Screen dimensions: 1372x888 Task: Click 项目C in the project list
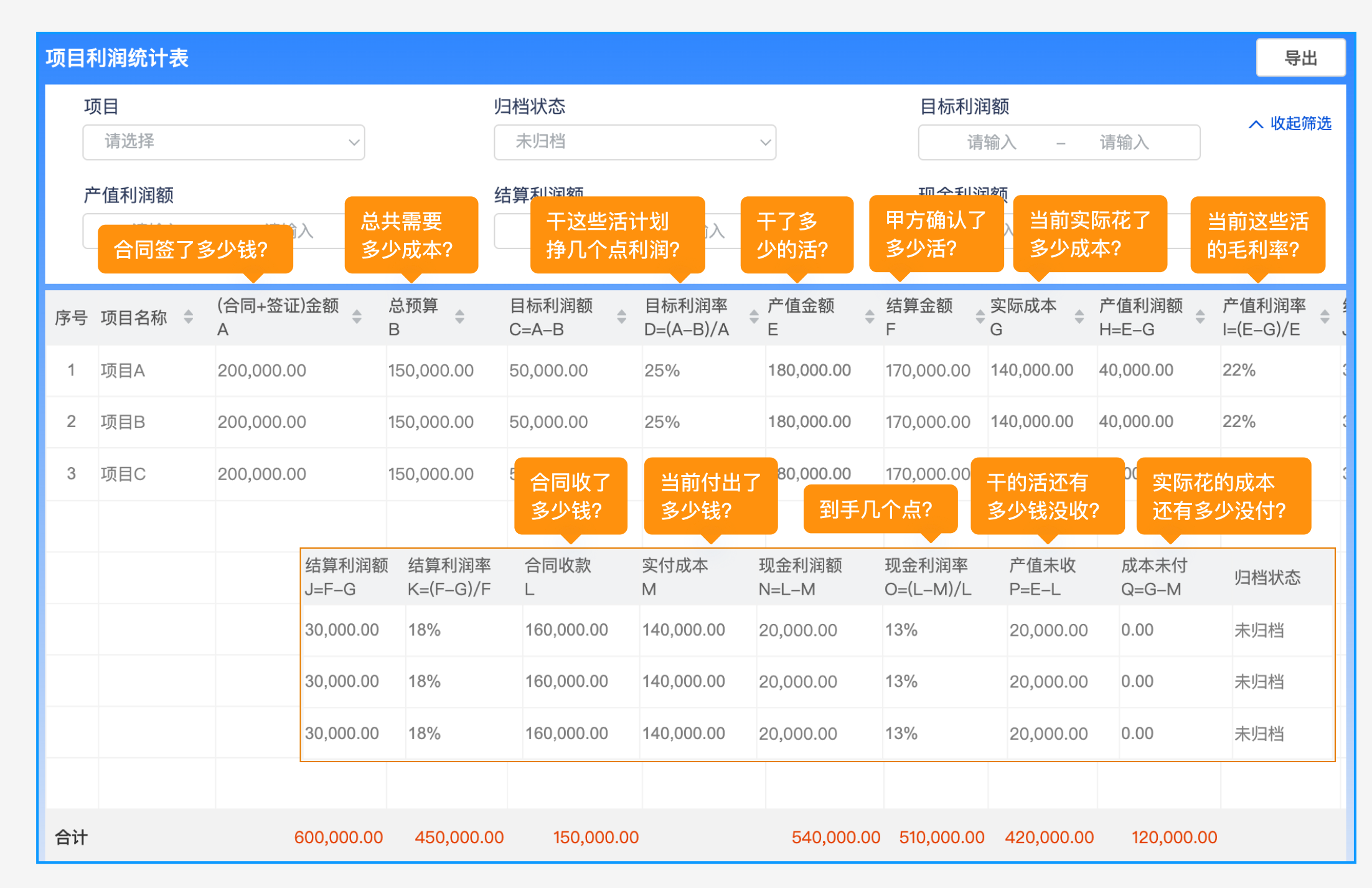tap(123, 474)
